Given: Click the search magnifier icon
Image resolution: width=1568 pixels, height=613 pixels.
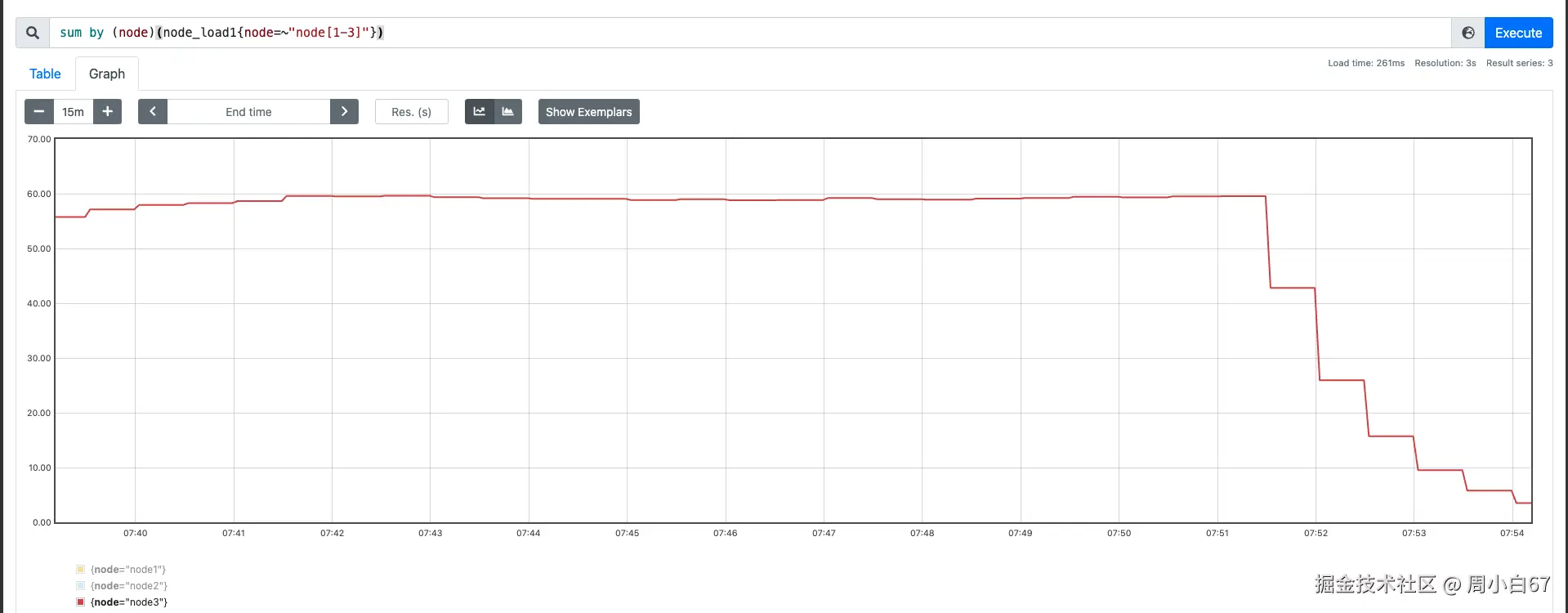Looking at the screenshot, I should (x=33, y=33).
